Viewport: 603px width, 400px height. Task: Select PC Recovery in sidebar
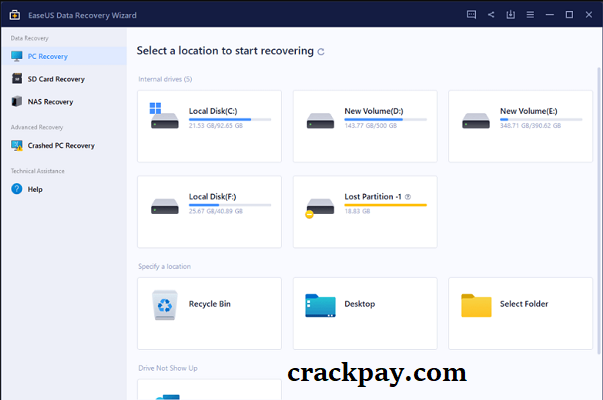coord(64,56)
